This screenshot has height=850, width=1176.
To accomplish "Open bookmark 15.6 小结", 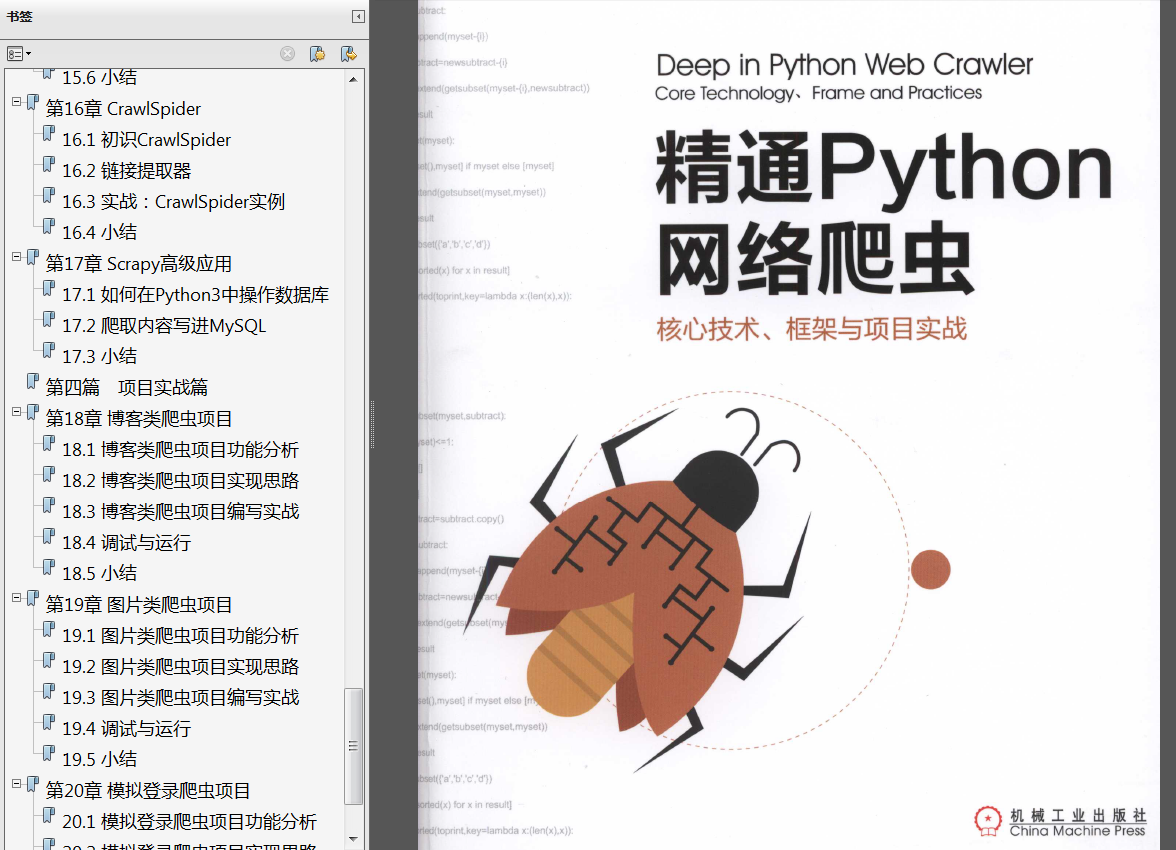I will click(x=99, y=77).
